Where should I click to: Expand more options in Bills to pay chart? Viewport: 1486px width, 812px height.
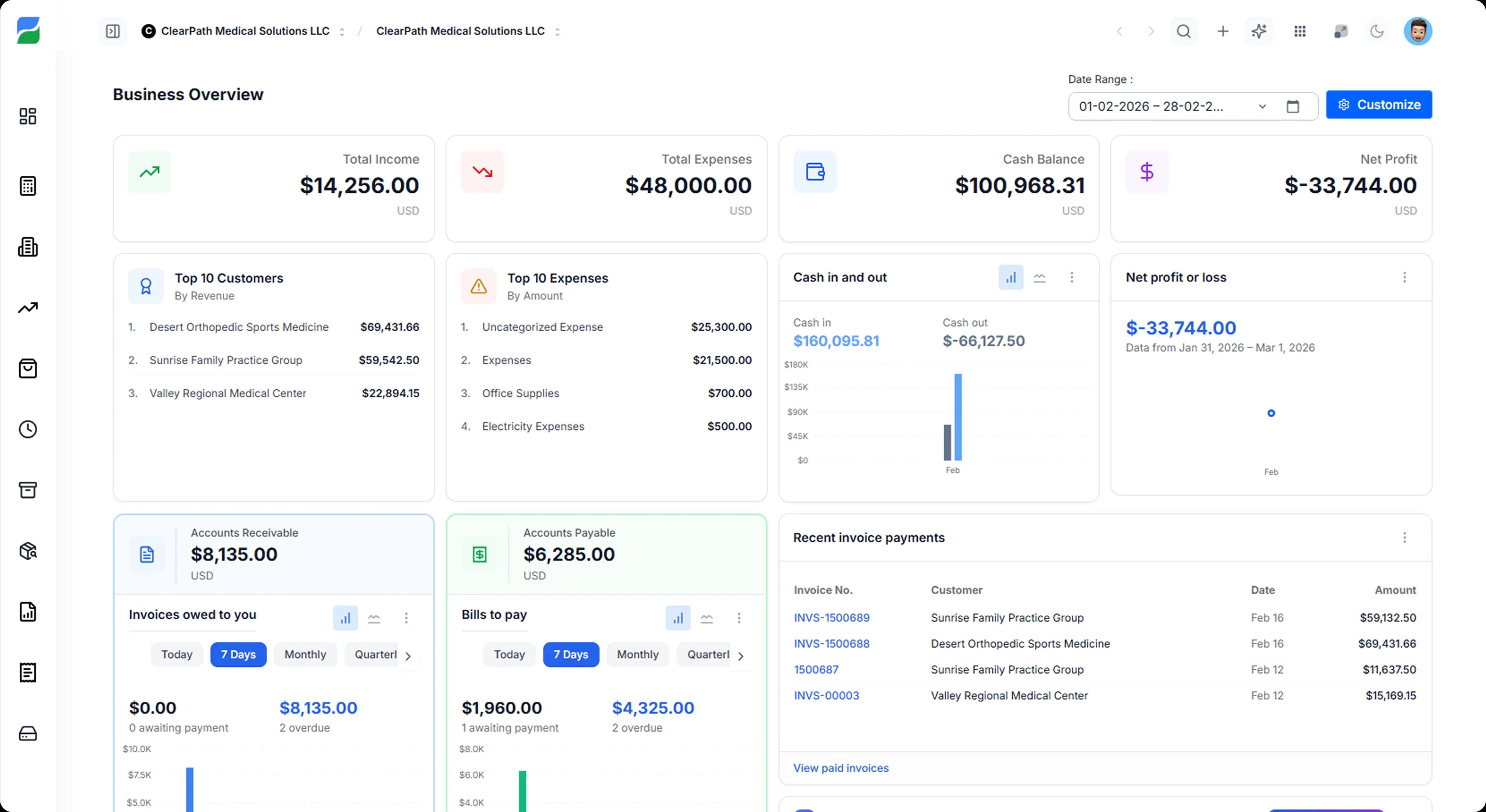click(x=739, y=618)
